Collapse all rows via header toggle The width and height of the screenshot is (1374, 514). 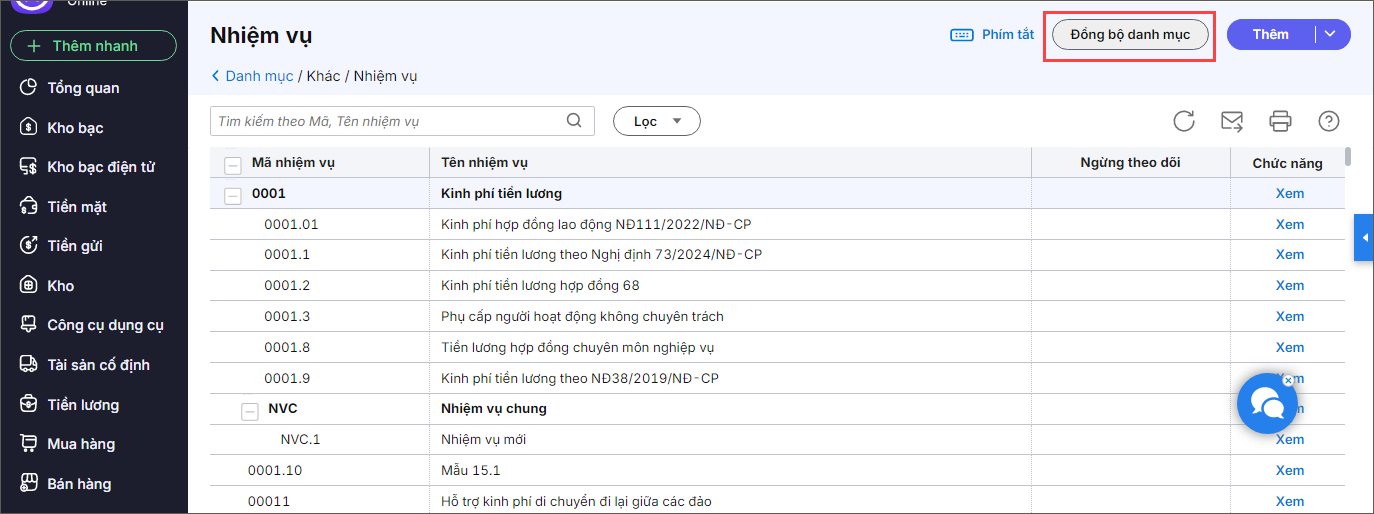tap(232, 165)
